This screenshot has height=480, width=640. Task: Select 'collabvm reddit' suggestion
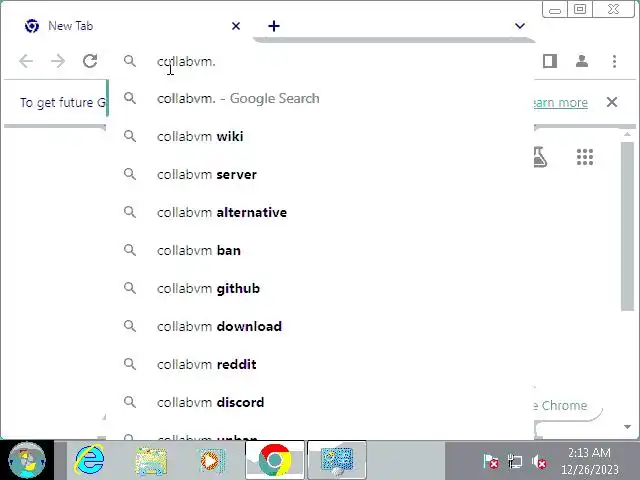(320, 364)
